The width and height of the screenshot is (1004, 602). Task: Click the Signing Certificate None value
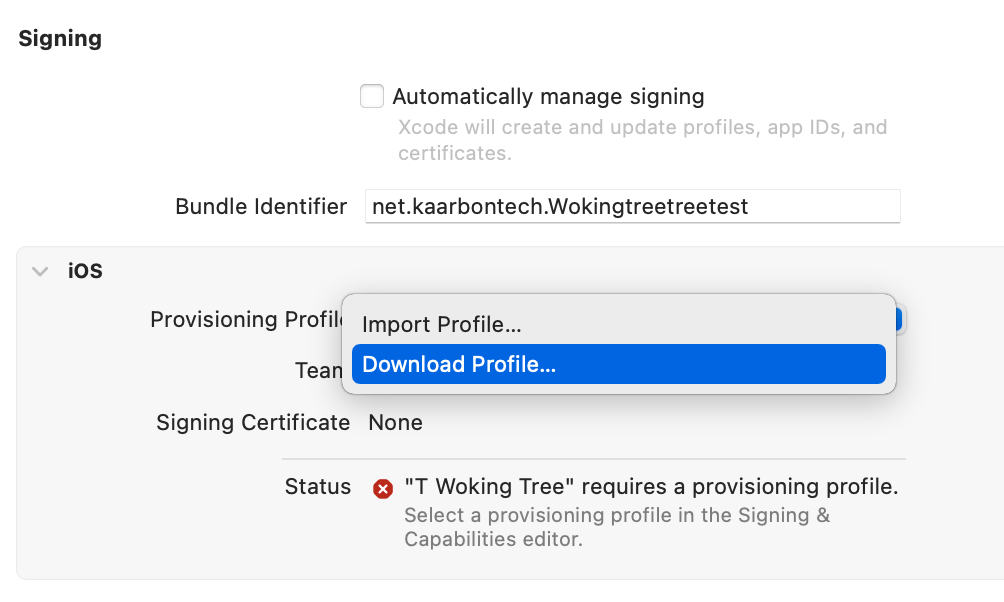tap(395, 422)
